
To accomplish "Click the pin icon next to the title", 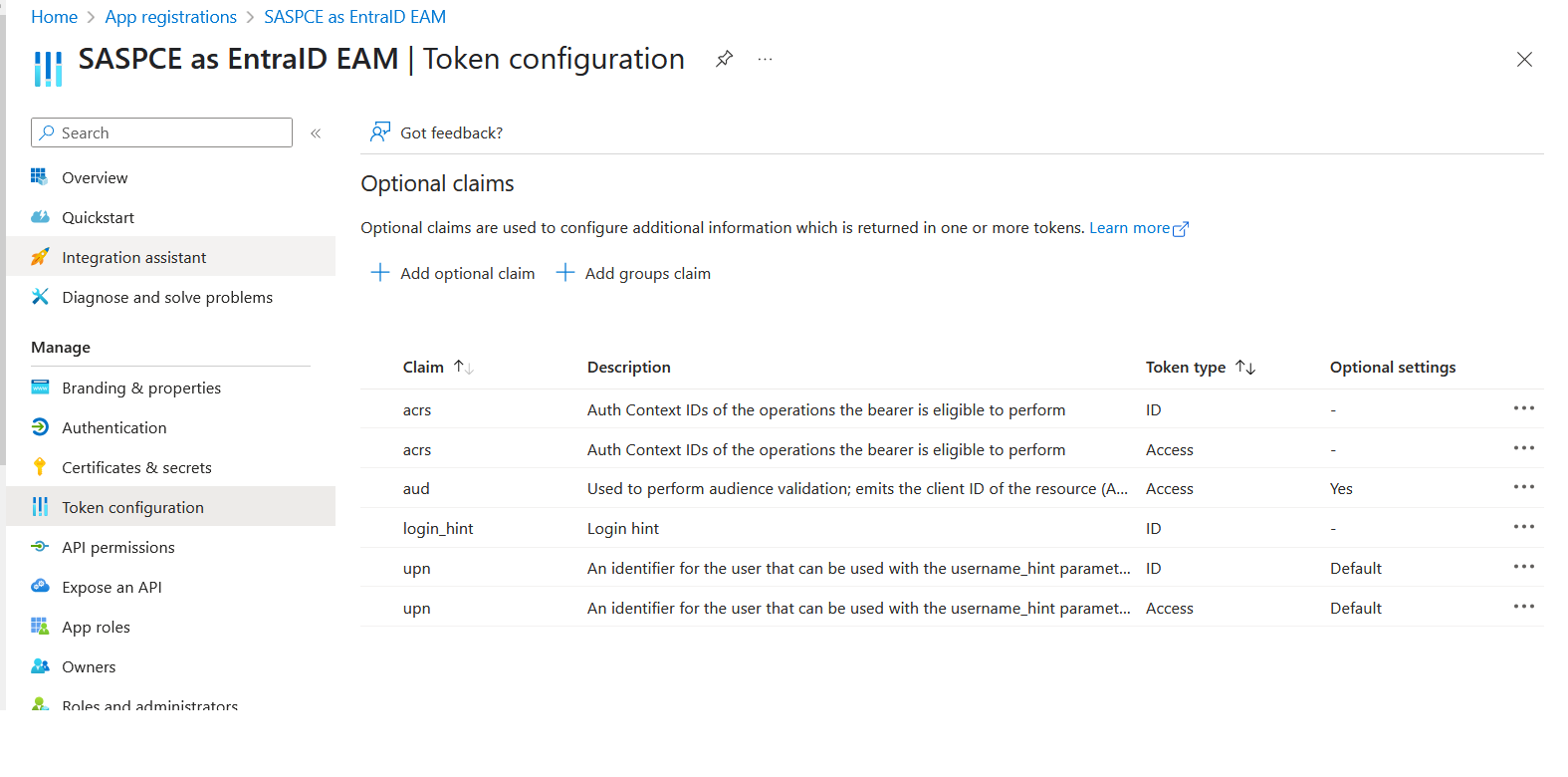I will point(724,59).
